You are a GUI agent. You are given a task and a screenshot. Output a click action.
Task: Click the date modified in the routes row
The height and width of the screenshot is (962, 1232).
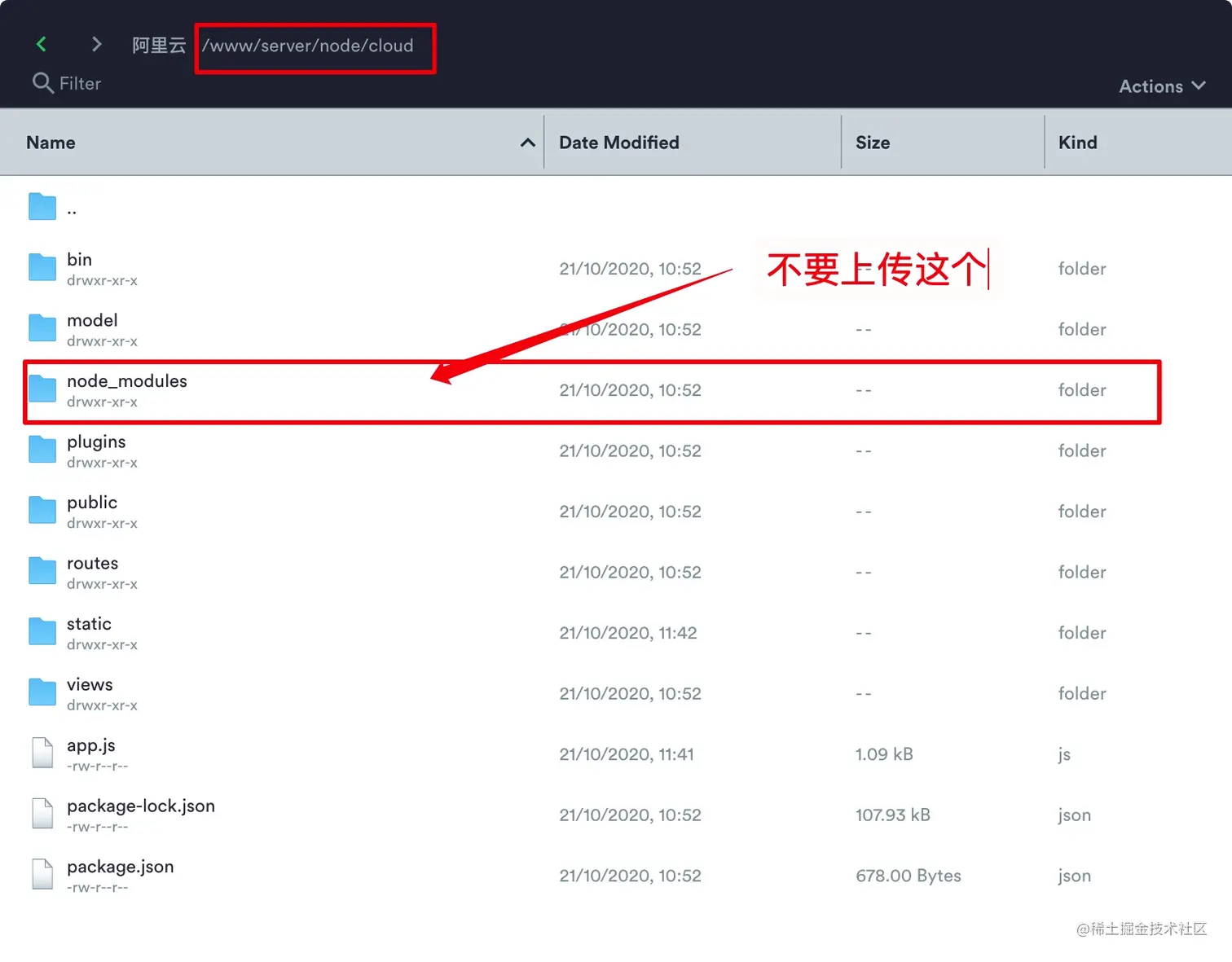630,572
